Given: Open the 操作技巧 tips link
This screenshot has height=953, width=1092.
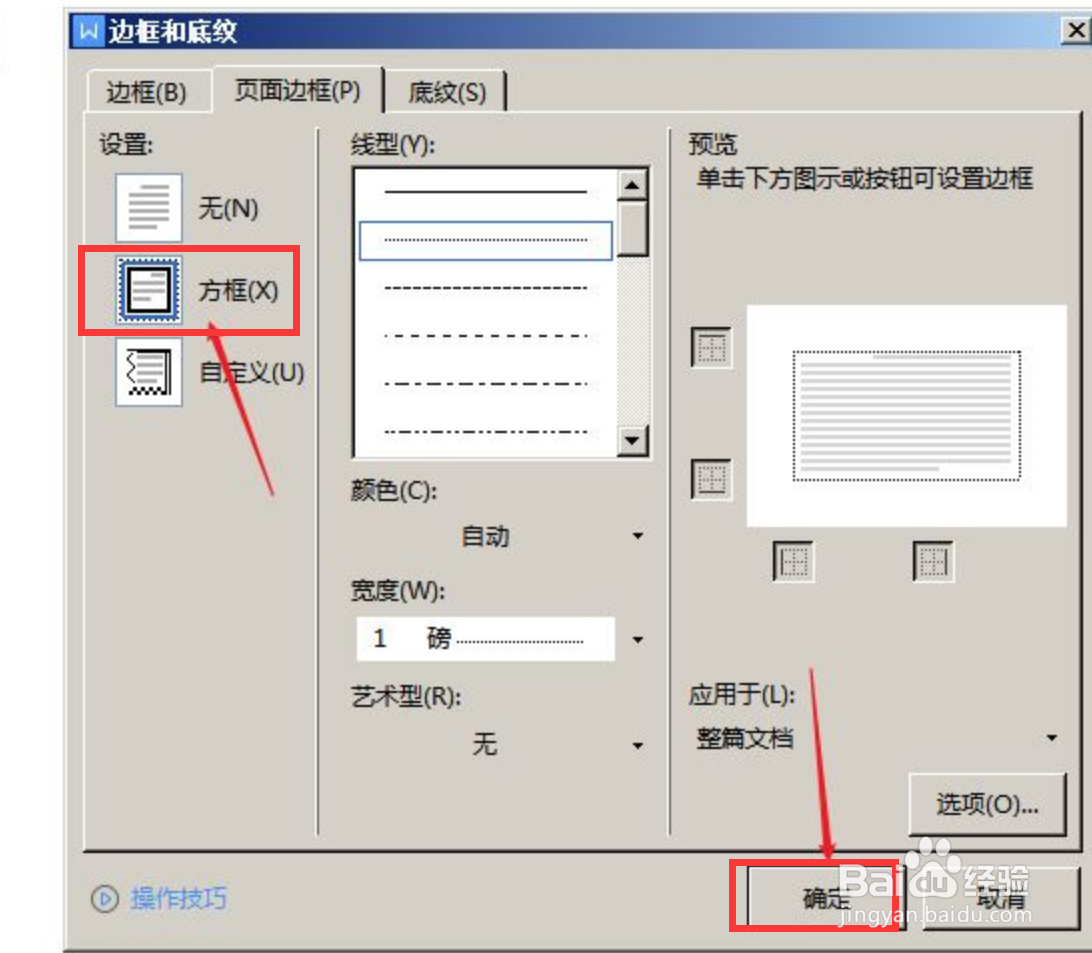Looking at the screenshot, I should 179,899.
